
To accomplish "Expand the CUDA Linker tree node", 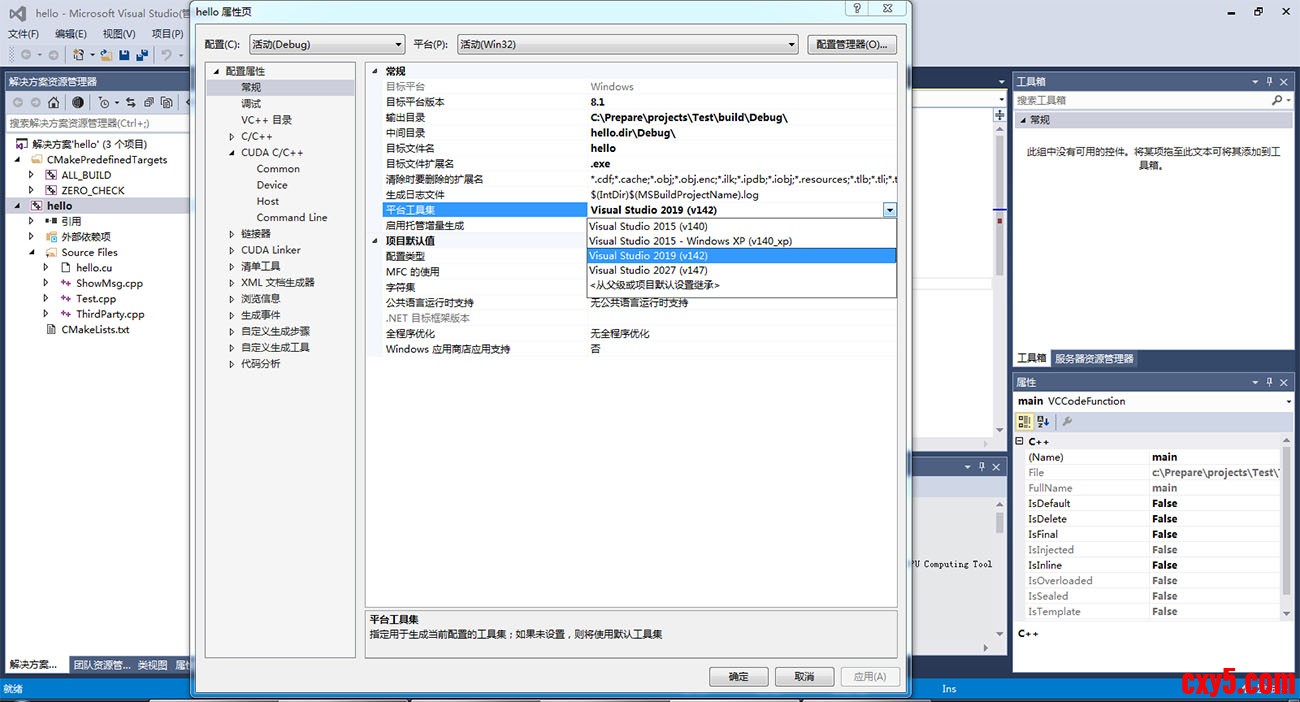I will click(232, 250).
